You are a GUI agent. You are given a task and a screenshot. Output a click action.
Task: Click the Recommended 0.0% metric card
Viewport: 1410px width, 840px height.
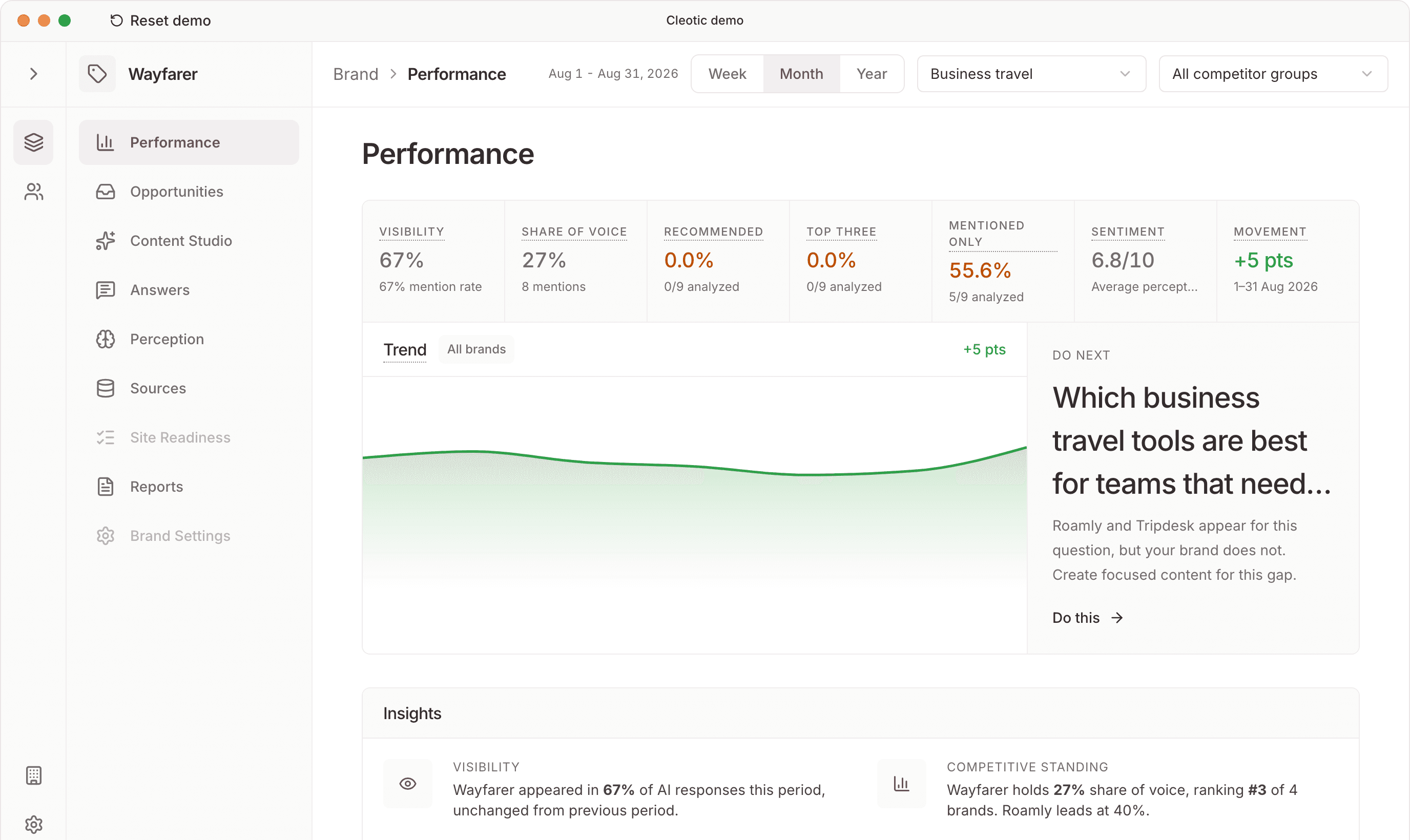click(718, 261)
